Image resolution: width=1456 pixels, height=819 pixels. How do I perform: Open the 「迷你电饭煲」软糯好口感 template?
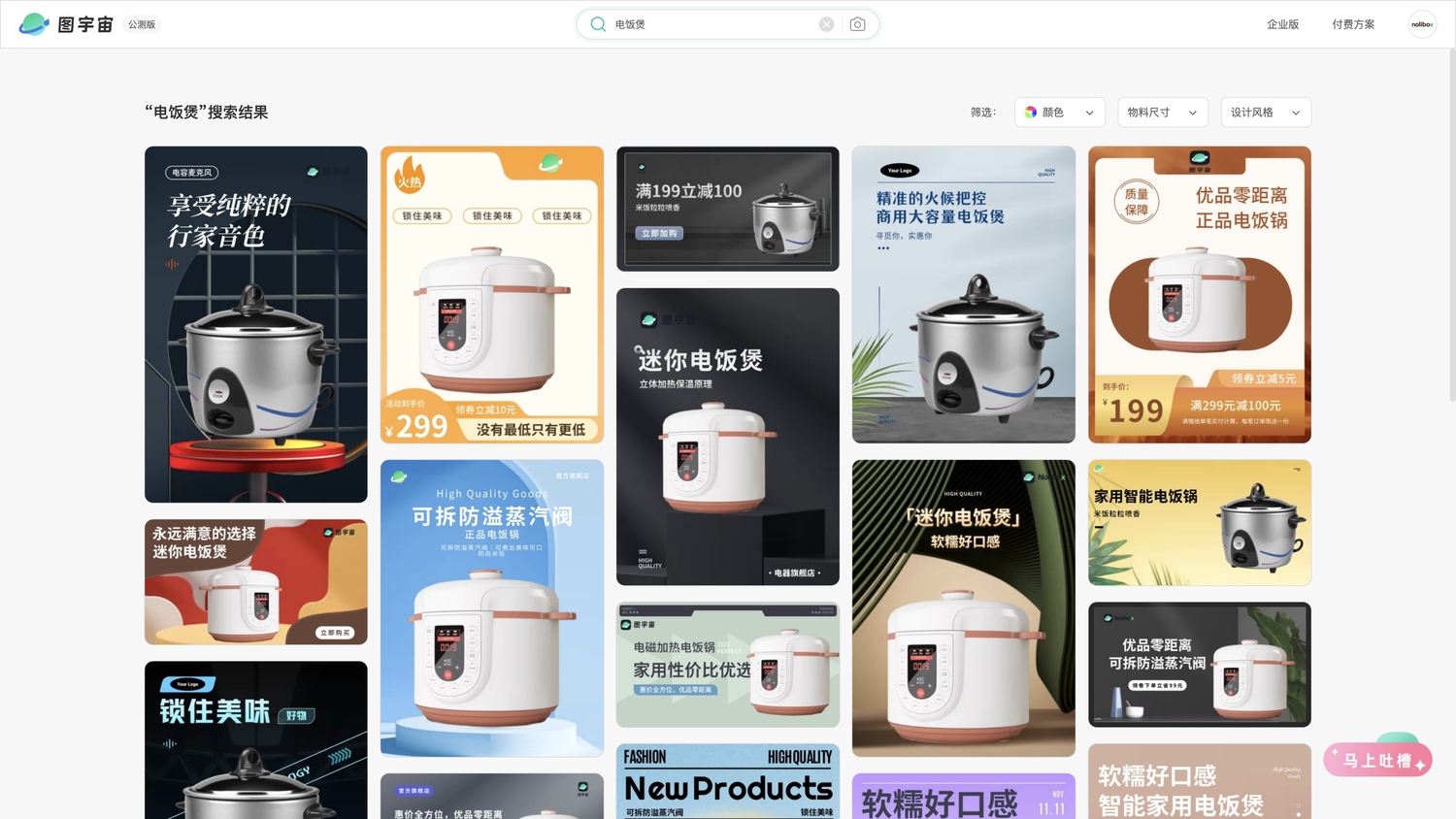click(964, 608)
